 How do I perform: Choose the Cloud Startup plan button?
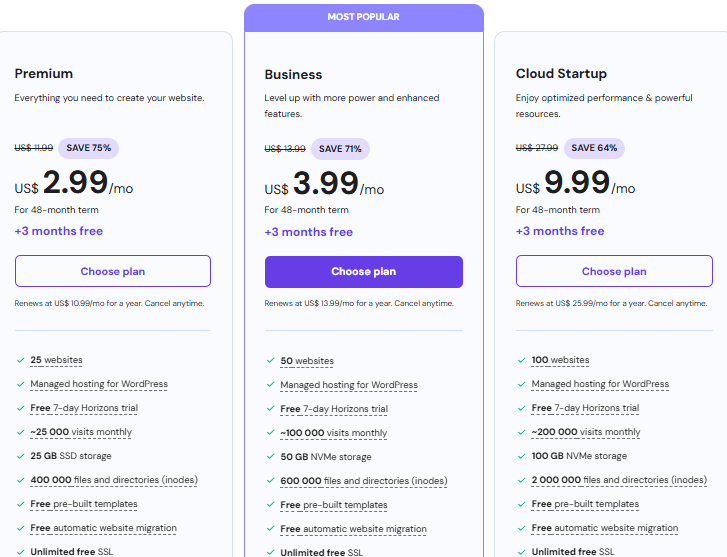[614, 271]
